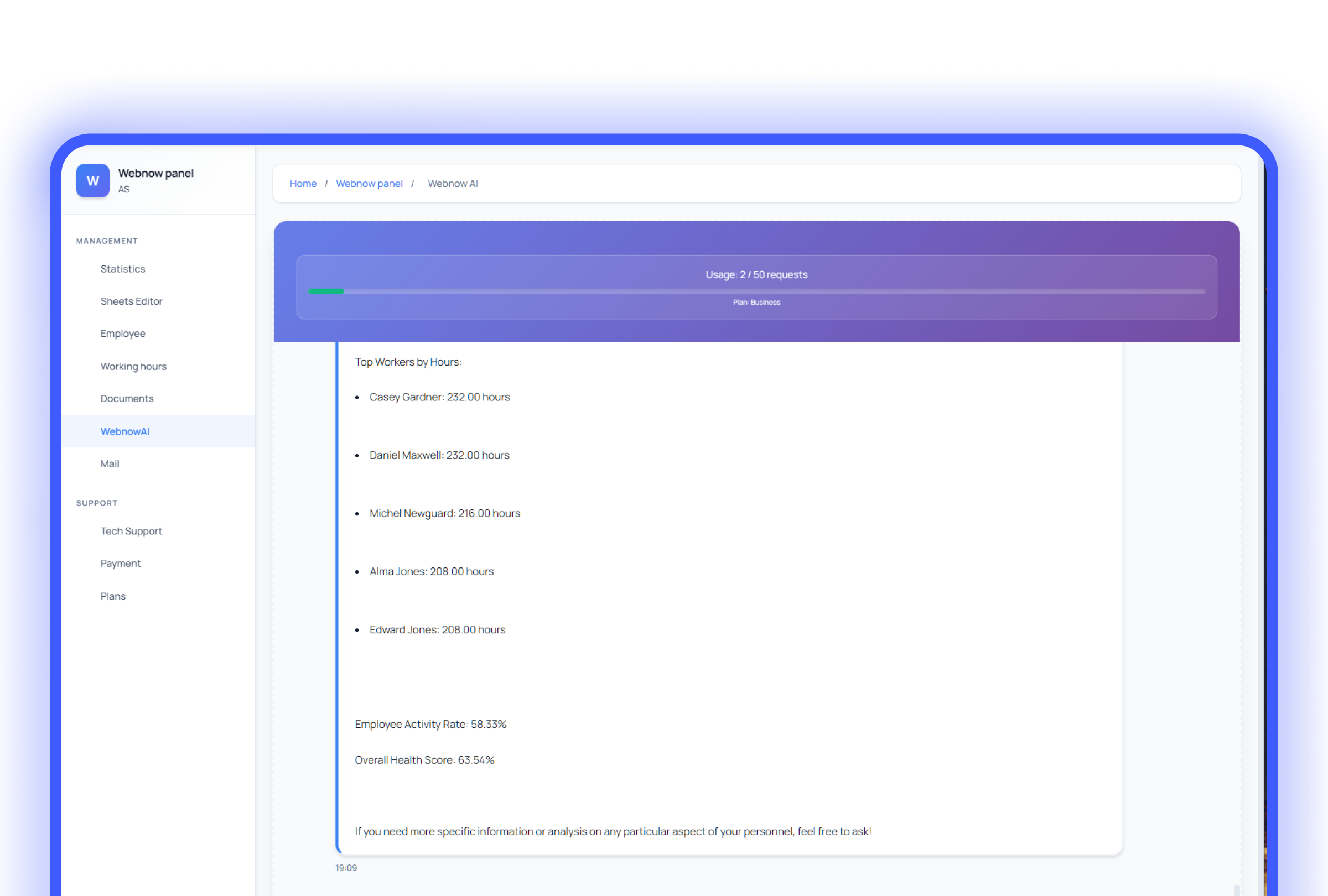Open Mail from the sidebar
1328x896 pixels.
tap(110, 463)
